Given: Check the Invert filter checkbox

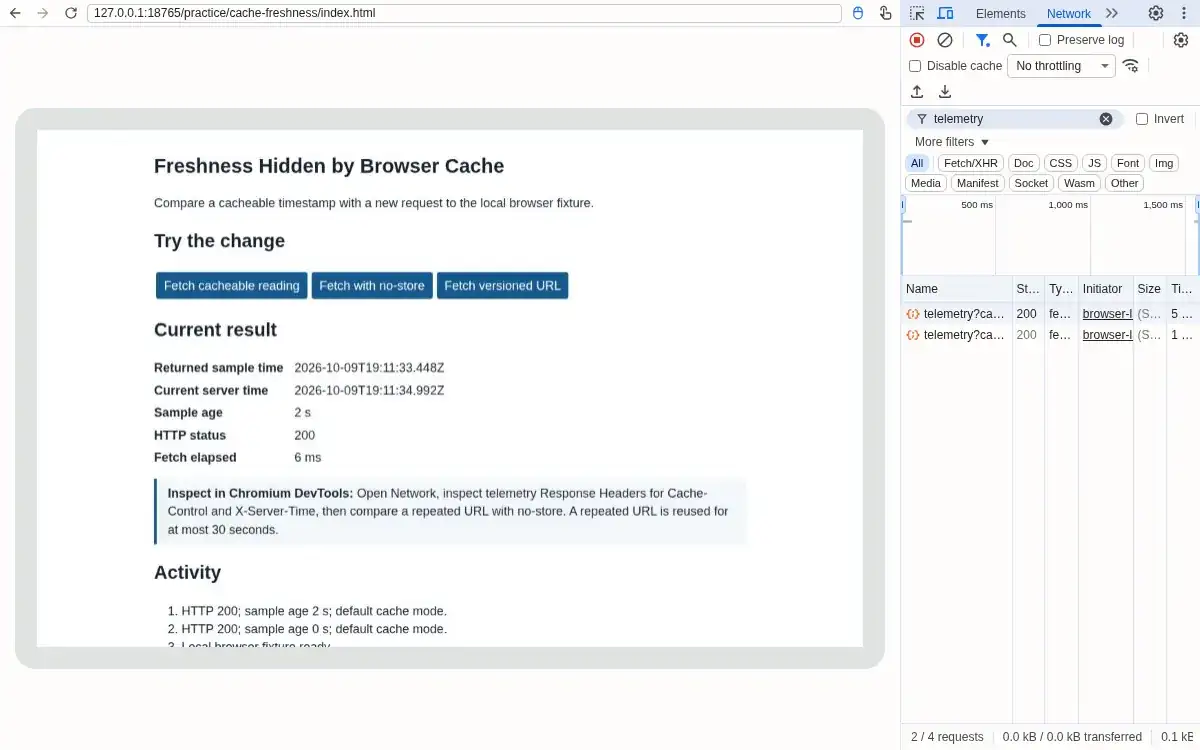Looking at the screenshot, I should (x=1142, y=119).
